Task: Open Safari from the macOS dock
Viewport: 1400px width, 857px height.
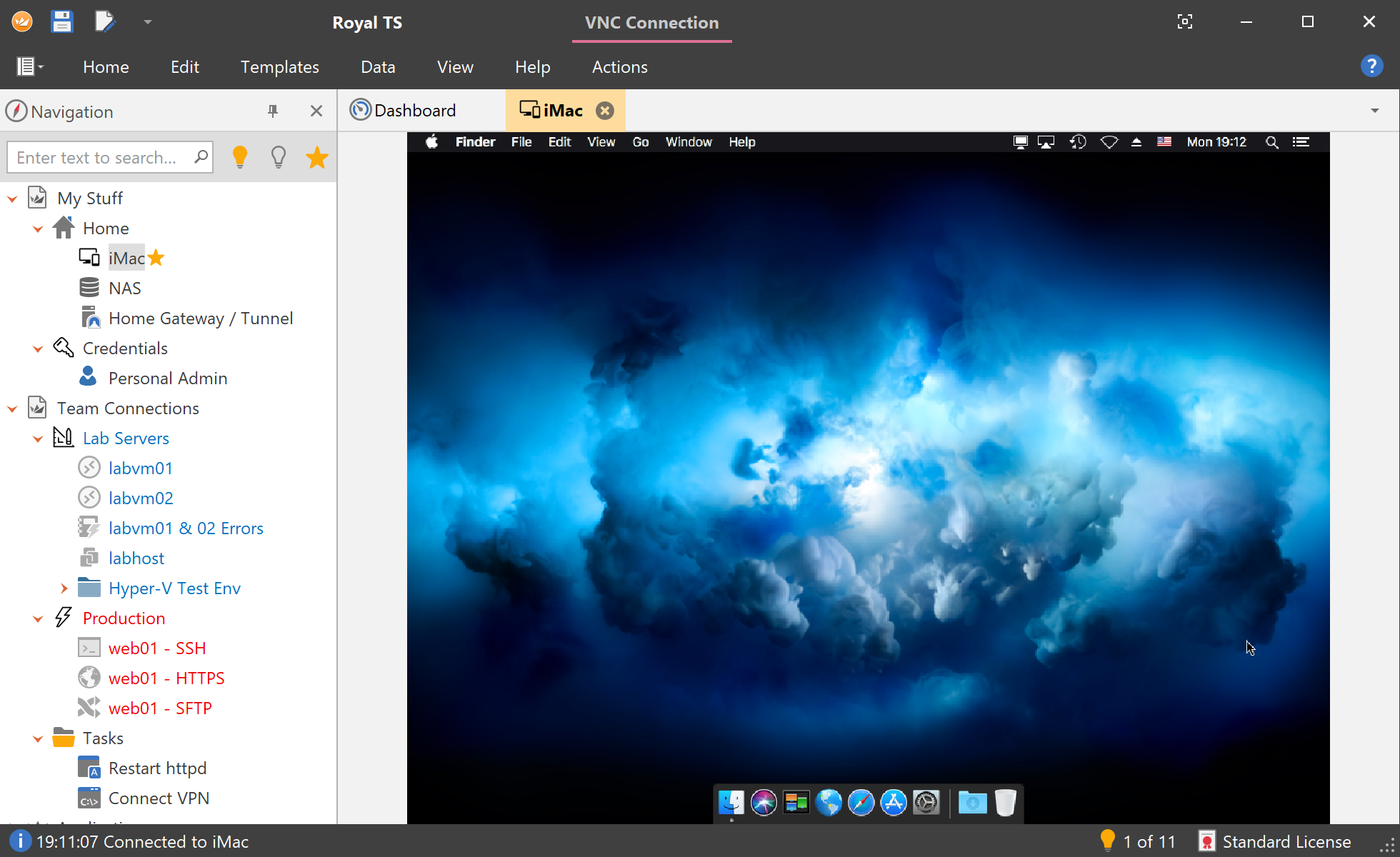Action: (861, 803)
